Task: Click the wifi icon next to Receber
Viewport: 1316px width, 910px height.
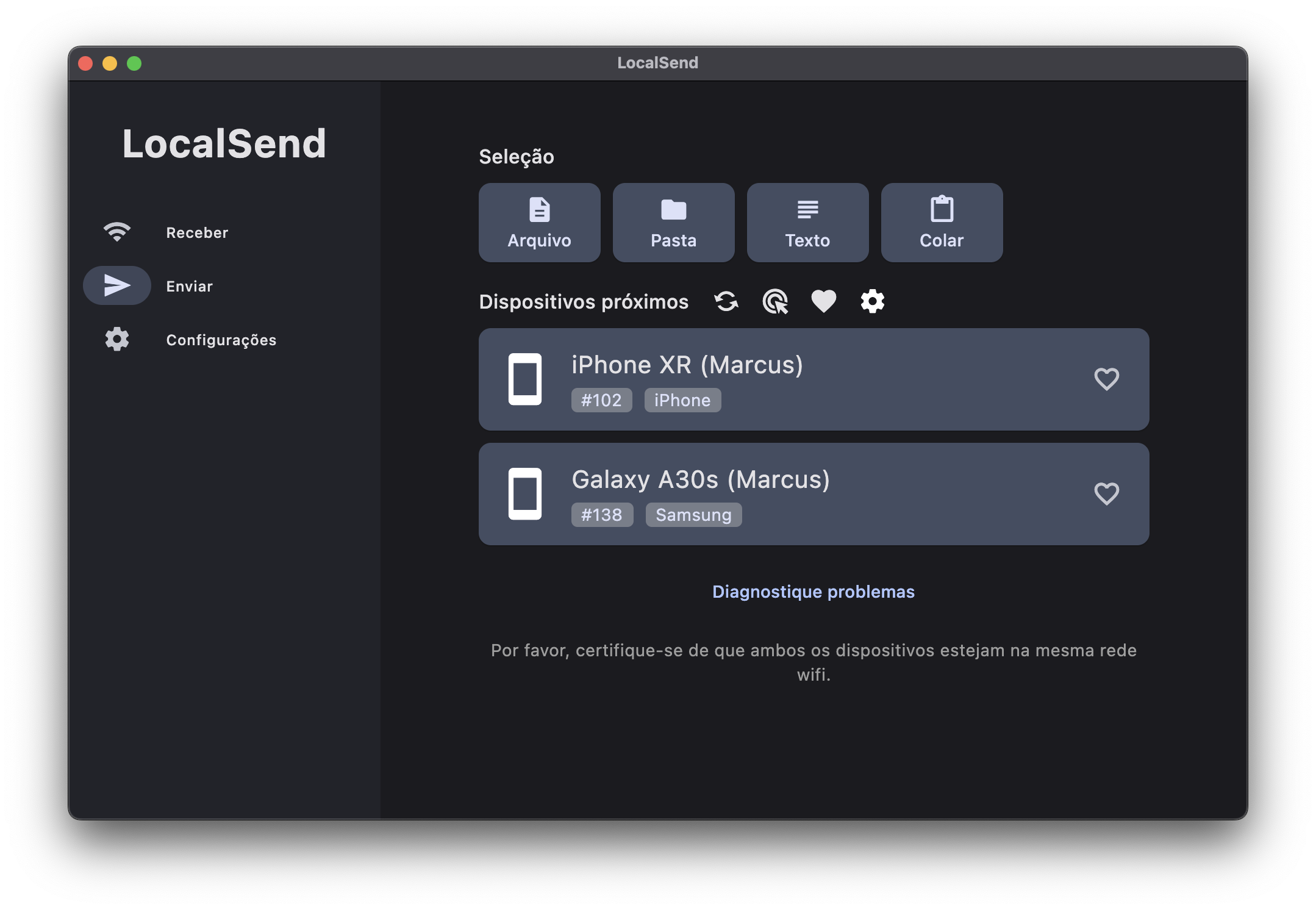Action: 117,232
